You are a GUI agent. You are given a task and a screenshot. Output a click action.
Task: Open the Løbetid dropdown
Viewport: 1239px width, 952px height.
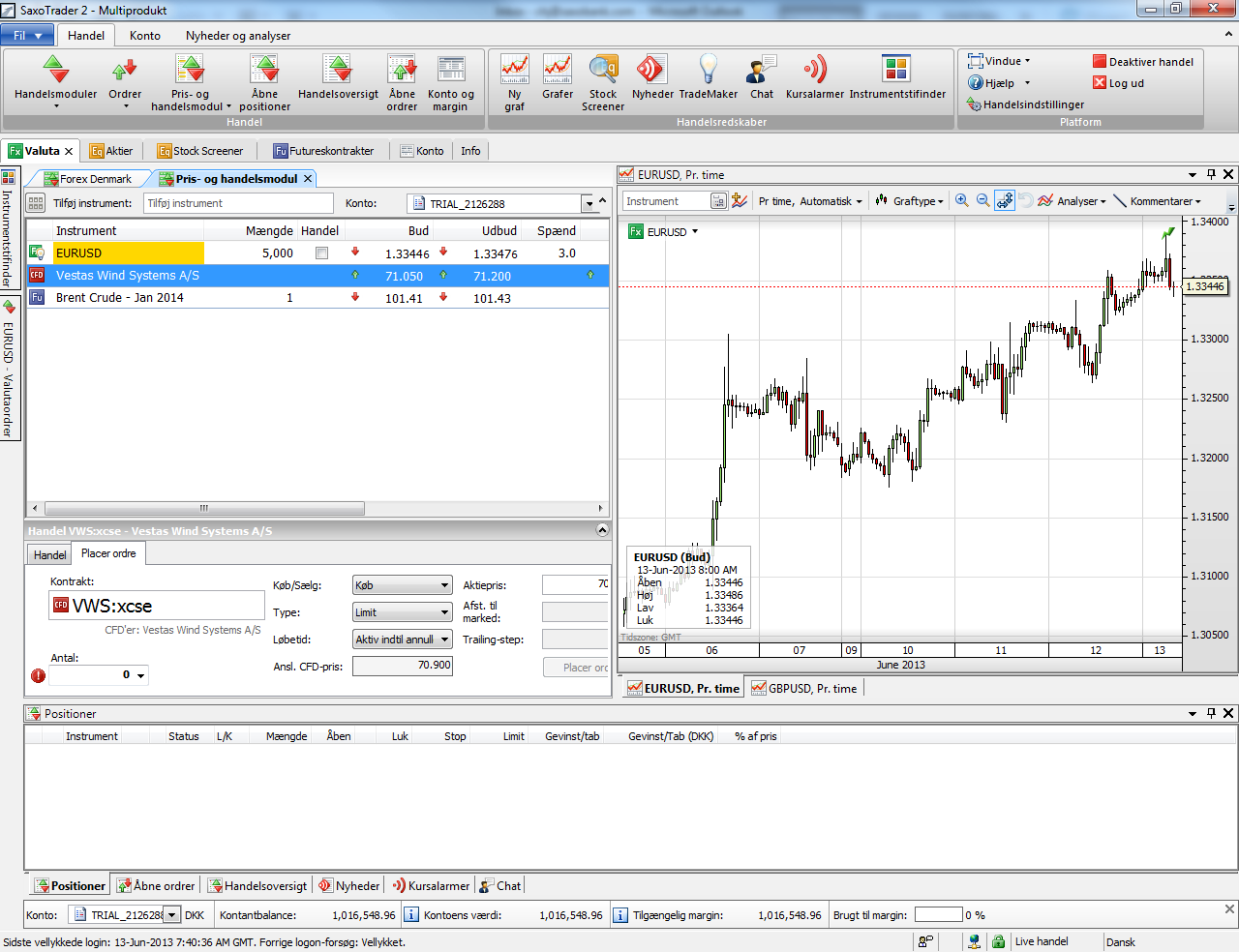pyautogui.click(x=402, y=640)
